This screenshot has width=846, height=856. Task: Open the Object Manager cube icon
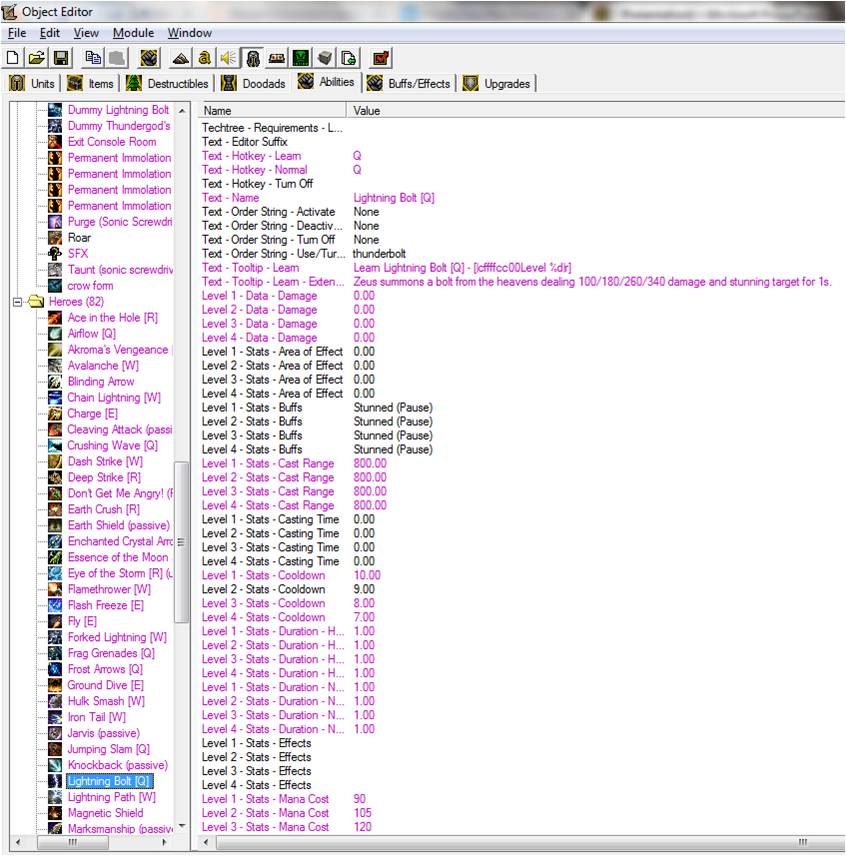(x=325, y=58)
